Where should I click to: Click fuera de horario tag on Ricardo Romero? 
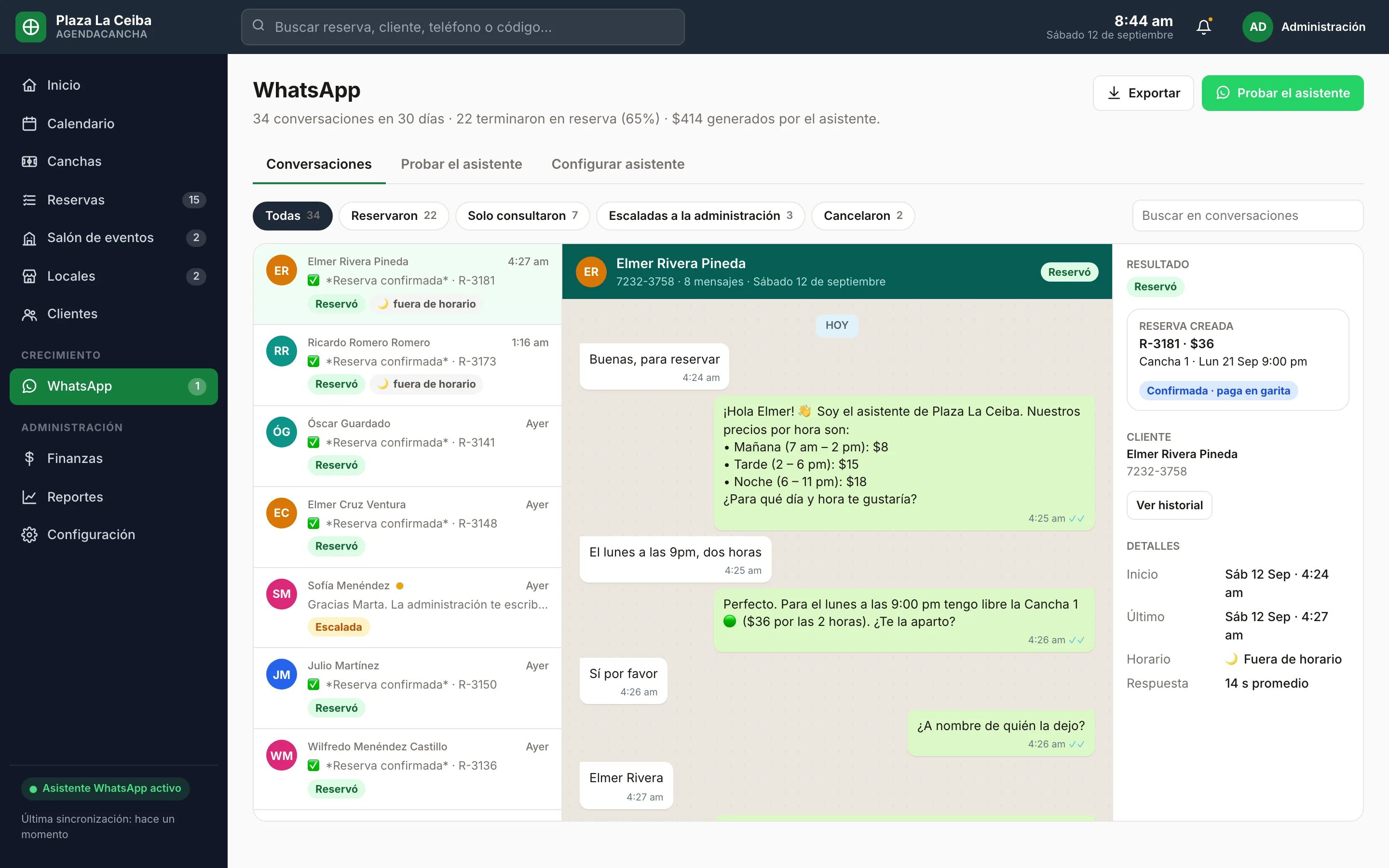click(426, 384)
